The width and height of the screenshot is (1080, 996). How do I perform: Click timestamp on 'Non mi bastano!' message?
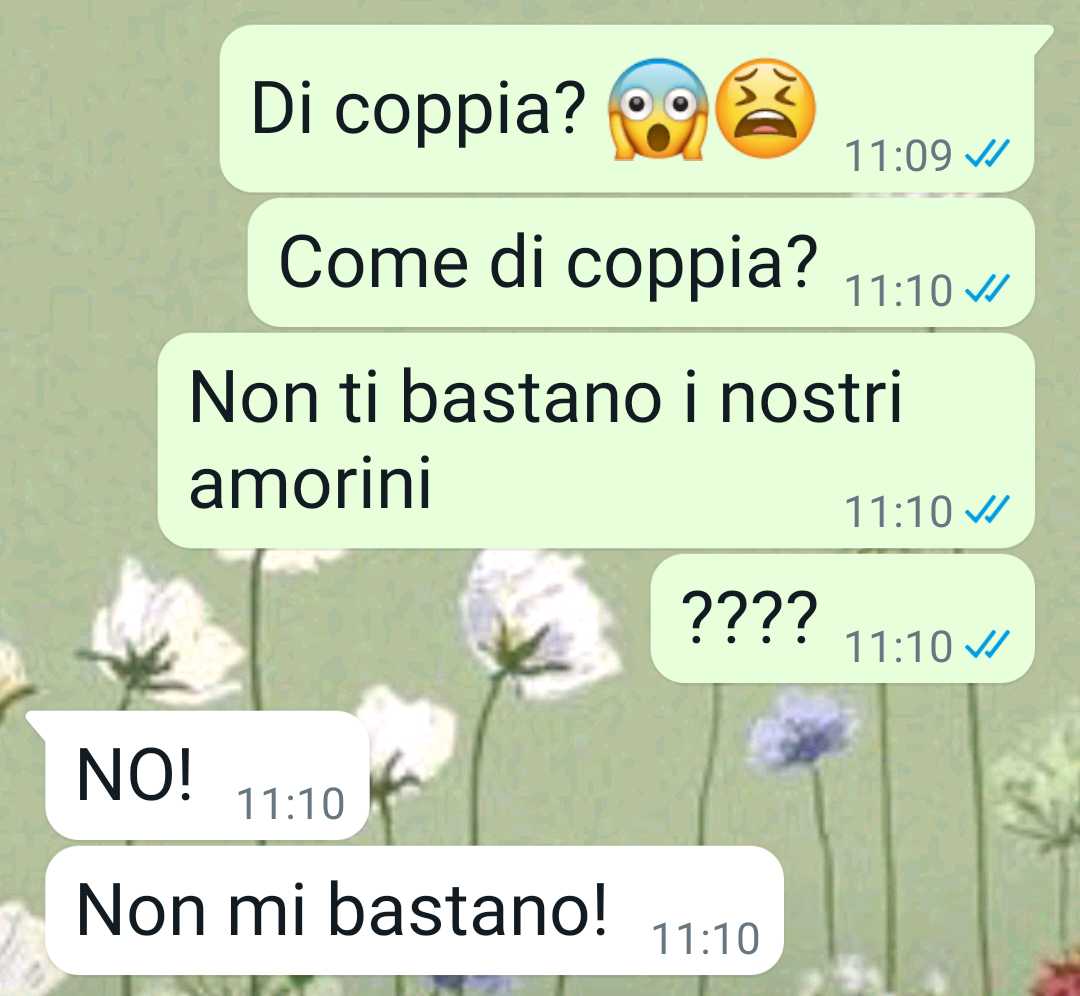705,939
